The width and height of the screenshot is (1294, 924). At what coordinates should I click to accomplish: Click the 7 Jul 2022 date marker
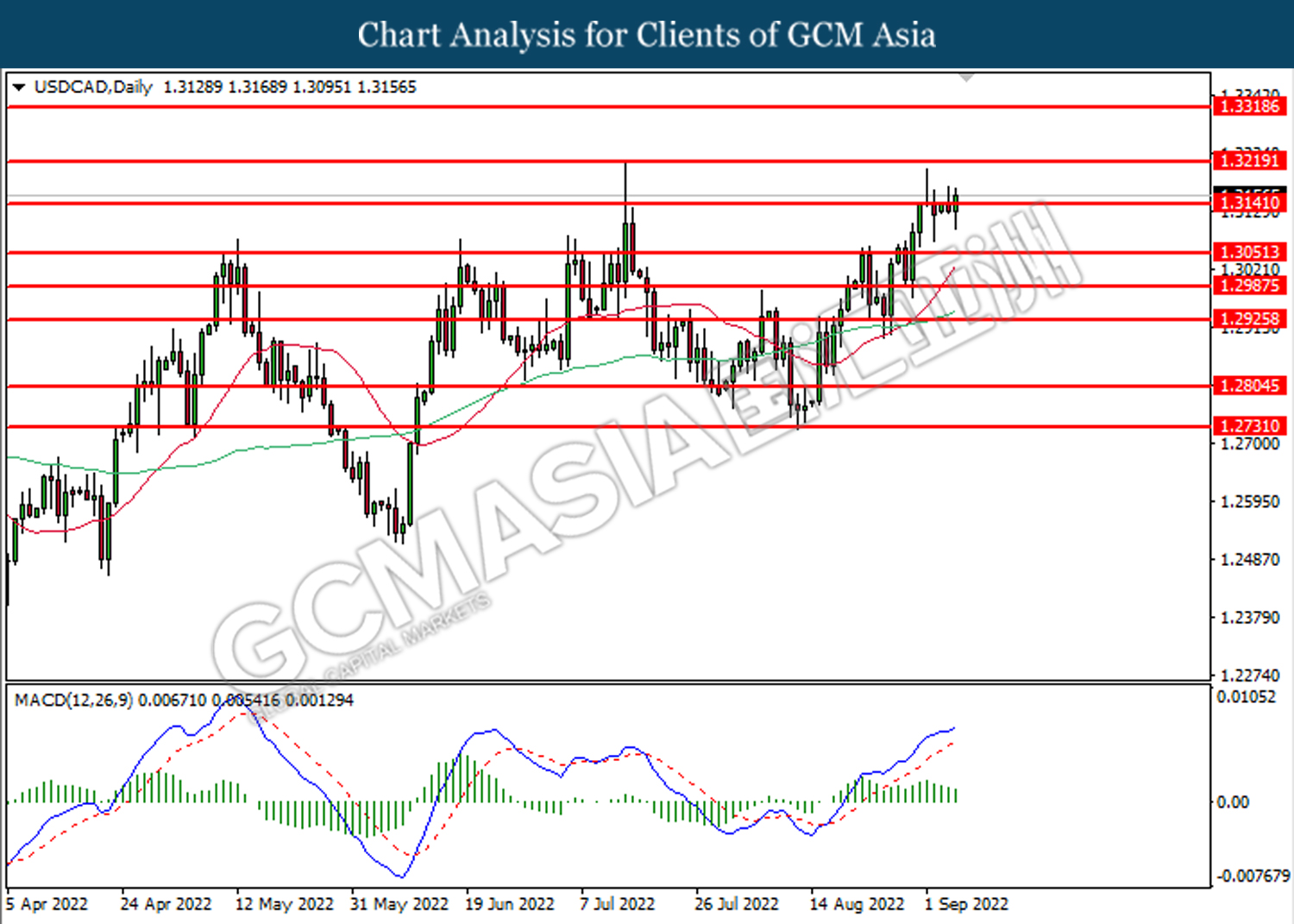pyautogui.click(x=617, y=904)
